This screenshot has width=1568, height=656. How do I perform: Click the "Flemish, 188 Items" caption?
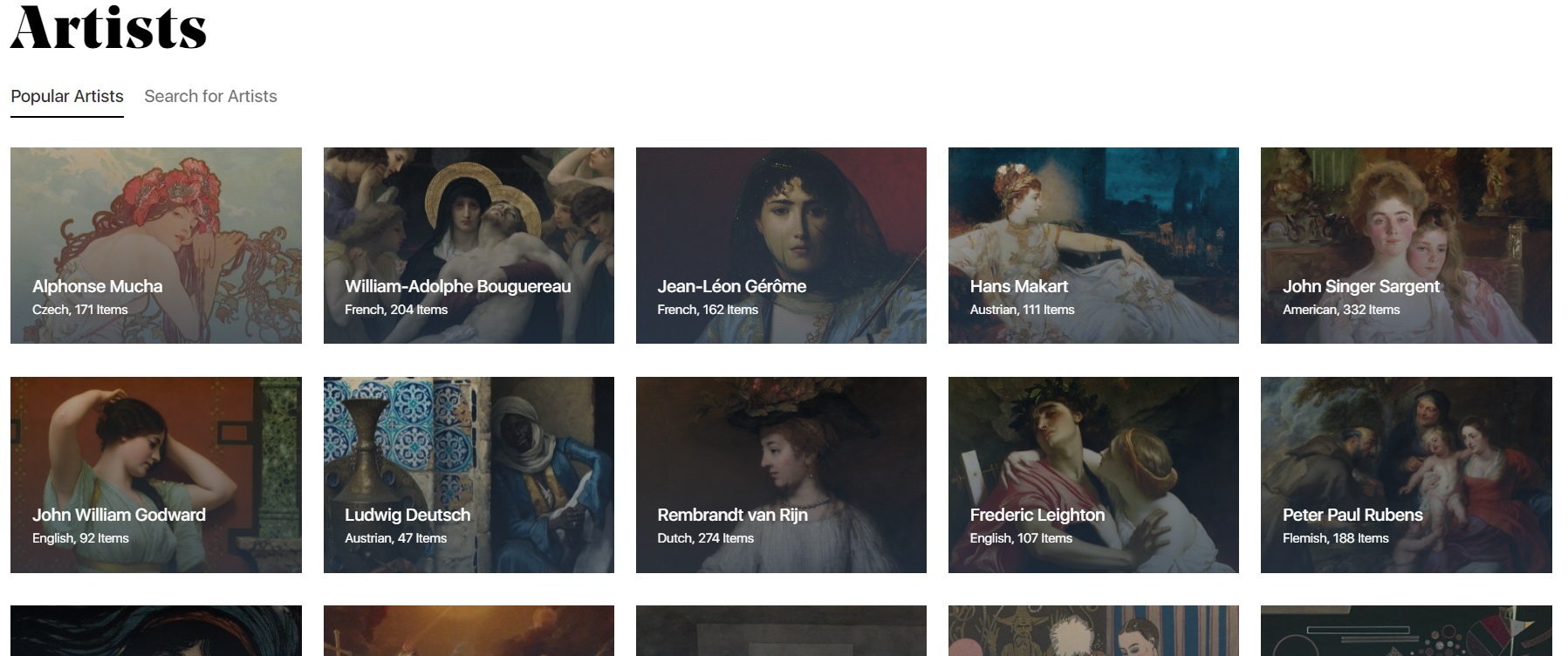[x=1335, y=538]
